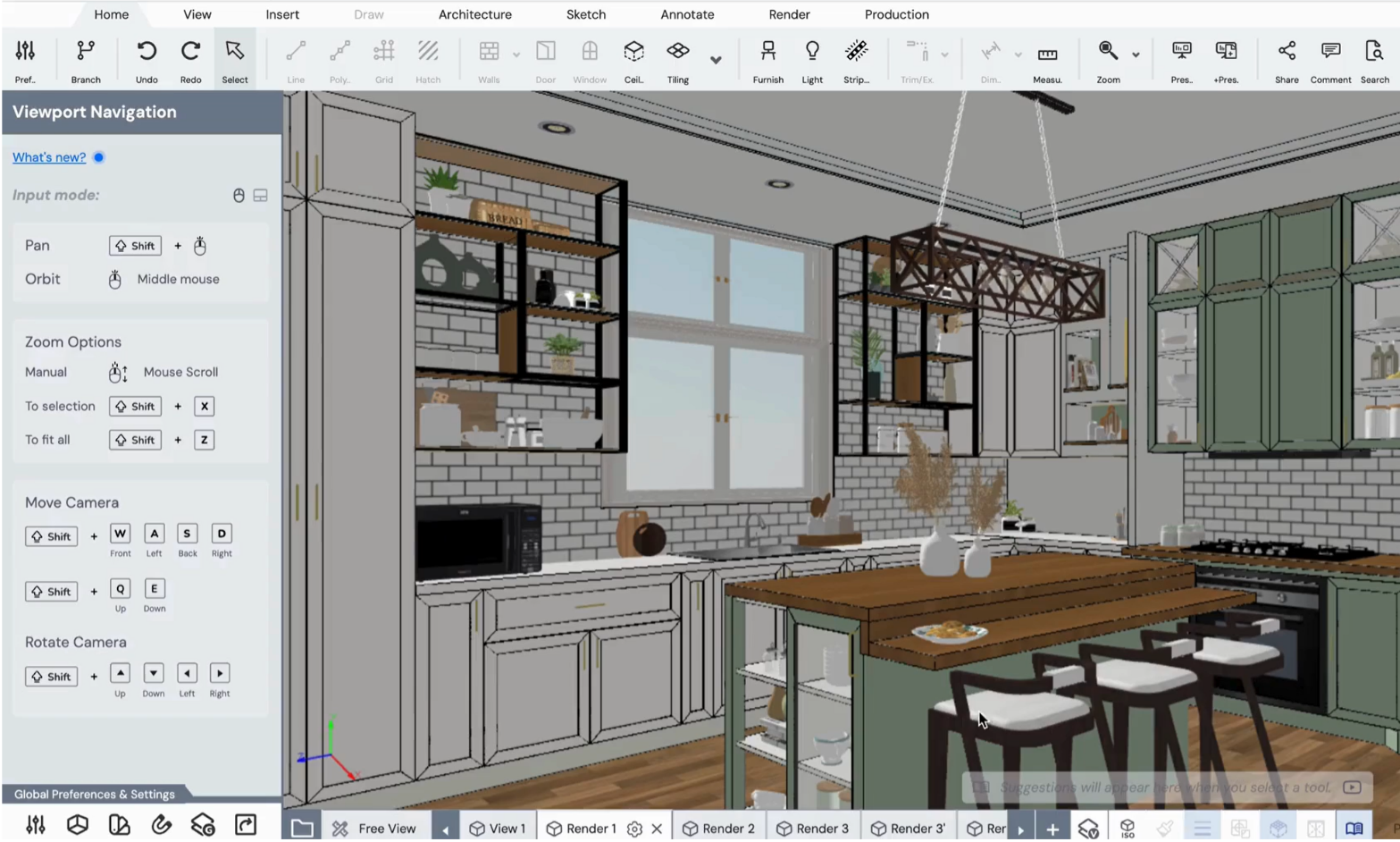This screenshot has width=1400, height=842.
Task: Open the What's new? link
Action: (x=49, y=157)
